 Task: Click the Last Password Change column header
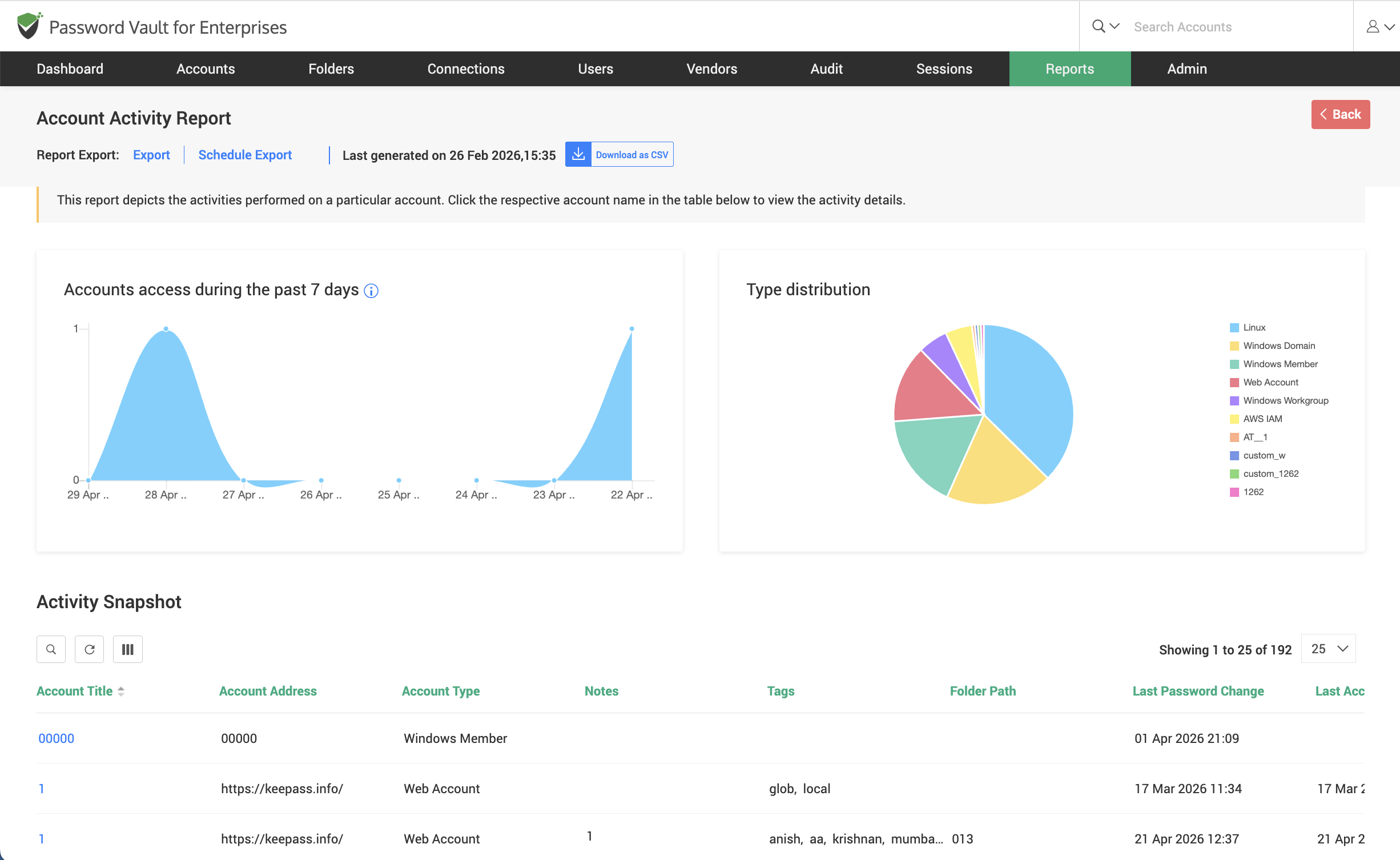[x=1198, y=691]
